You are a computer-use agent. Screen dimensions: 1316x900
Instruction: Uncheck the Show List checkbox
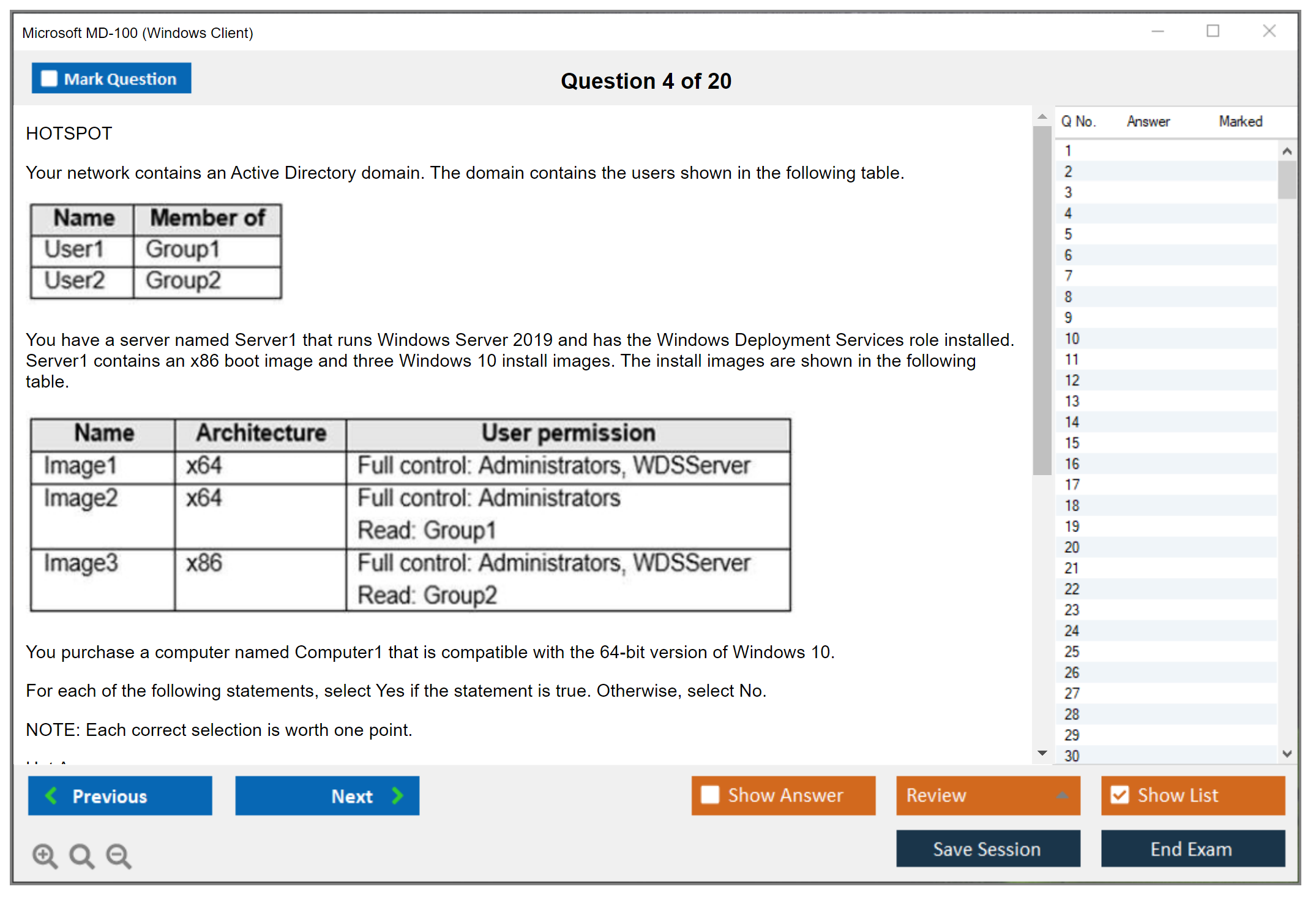(x=1120, y=795)
